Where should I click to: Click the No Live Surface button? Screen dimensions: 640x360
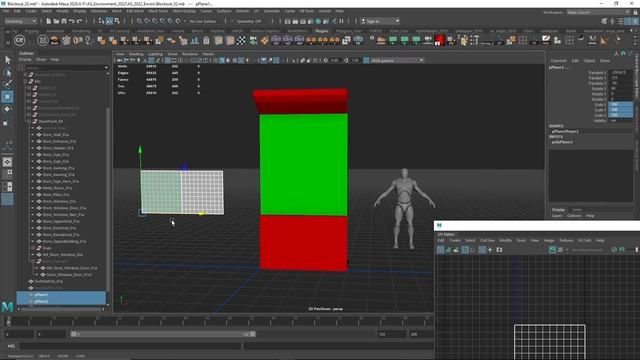[x=203, y=21]
